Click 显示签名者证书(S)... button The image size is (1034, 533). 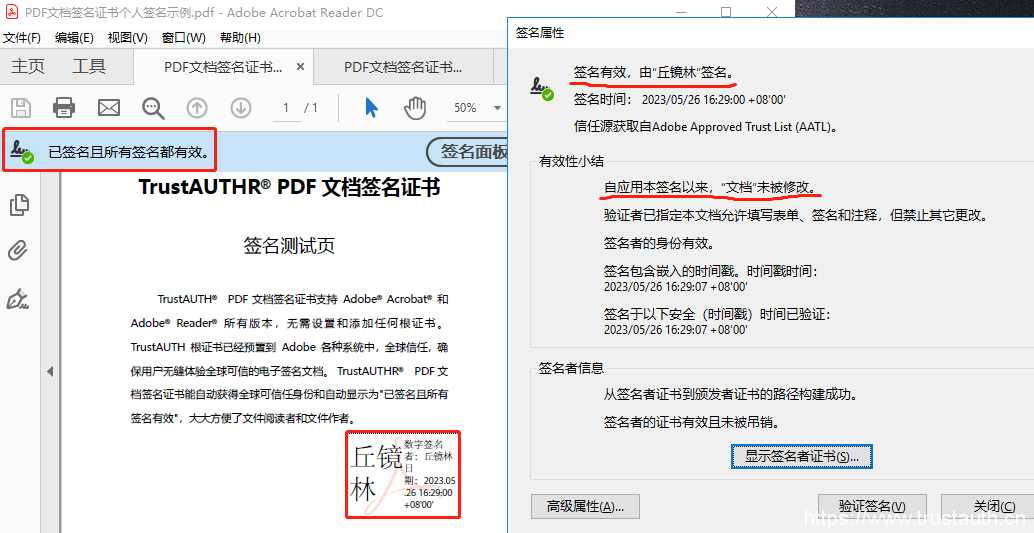coord(802,456)
